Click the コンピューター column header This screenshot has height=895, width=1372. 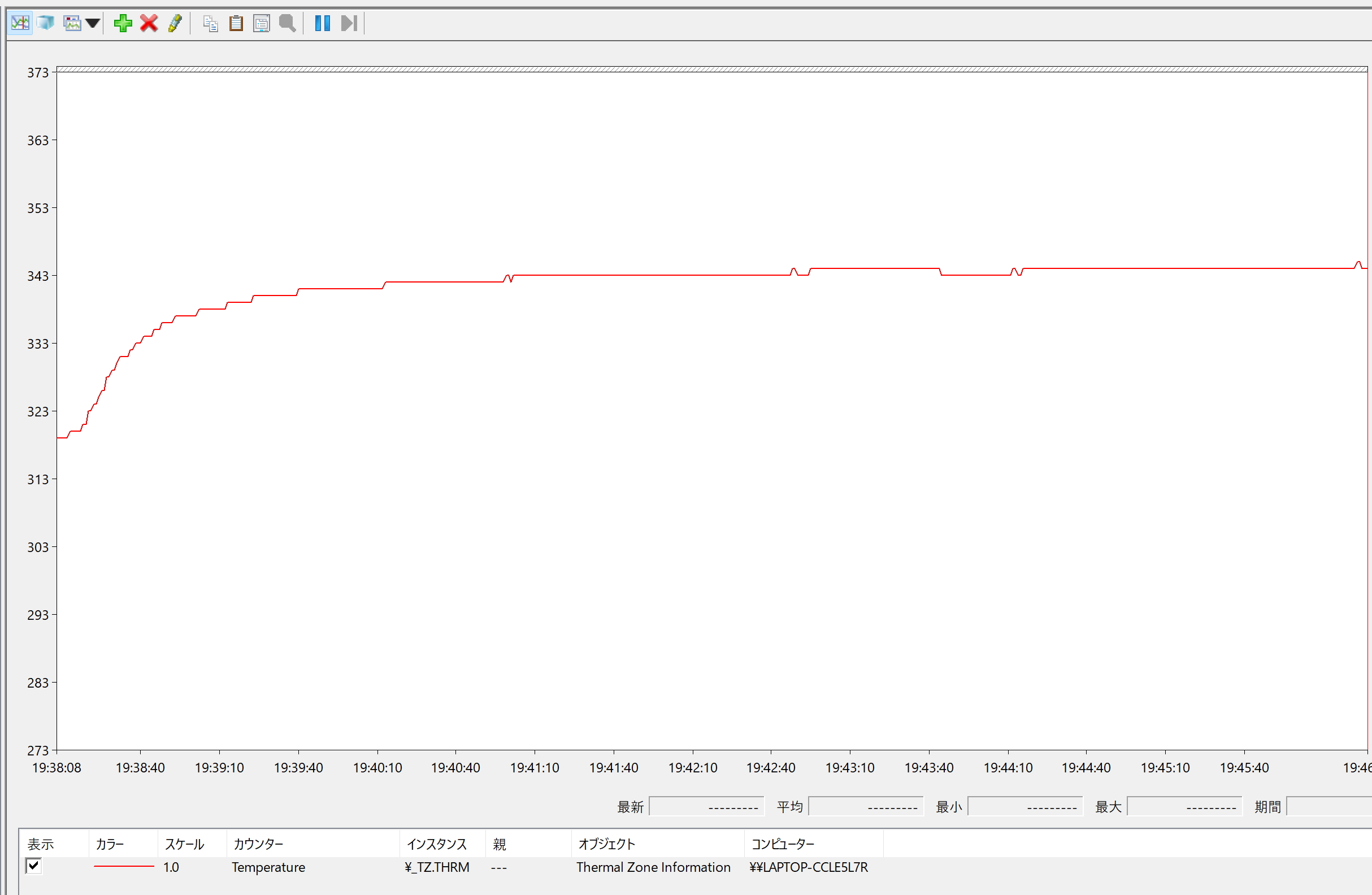(x=813, y=844)
